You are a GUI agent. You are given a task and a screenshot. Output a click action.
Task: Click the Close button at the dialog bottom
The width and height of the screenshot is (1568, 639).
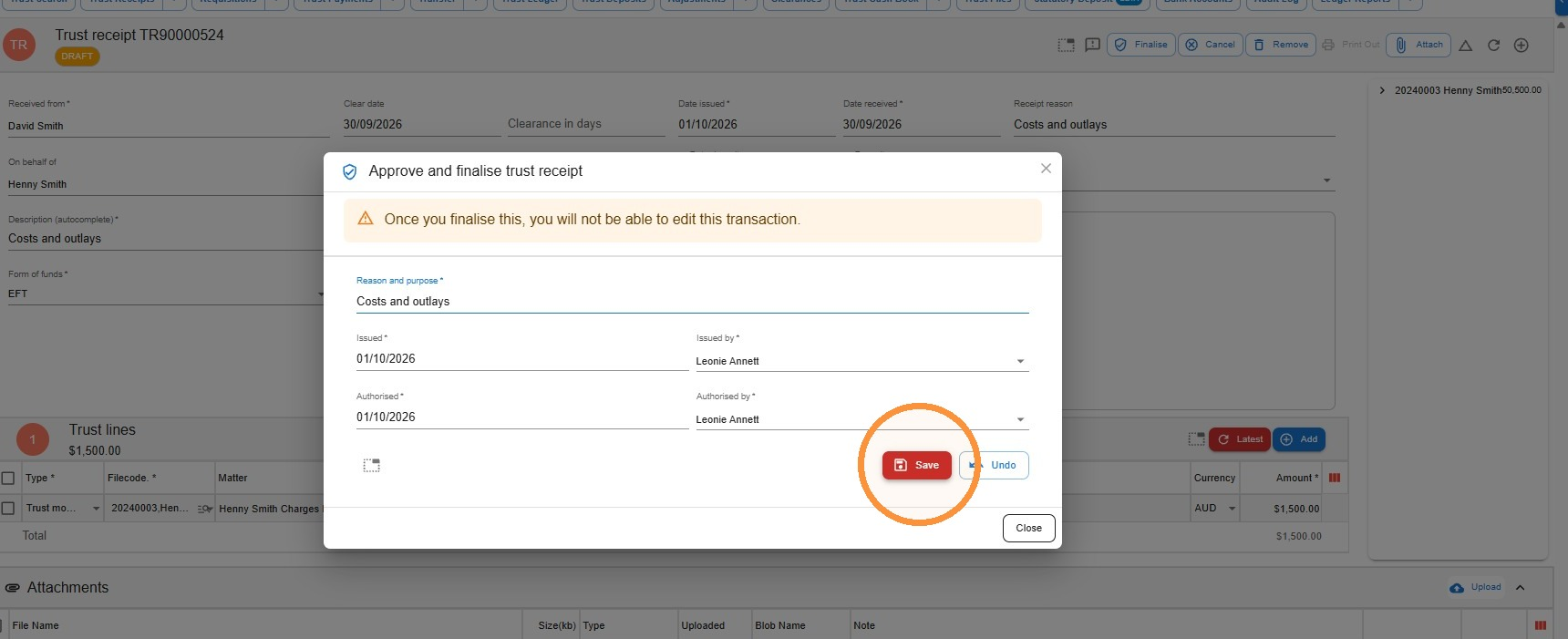[1029, 528]
